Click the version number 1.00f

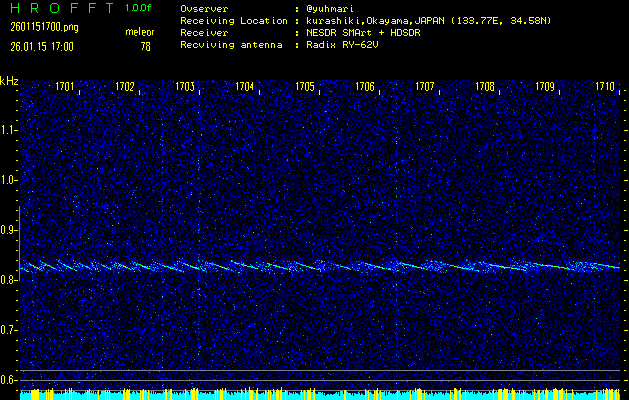coord(139,8)
